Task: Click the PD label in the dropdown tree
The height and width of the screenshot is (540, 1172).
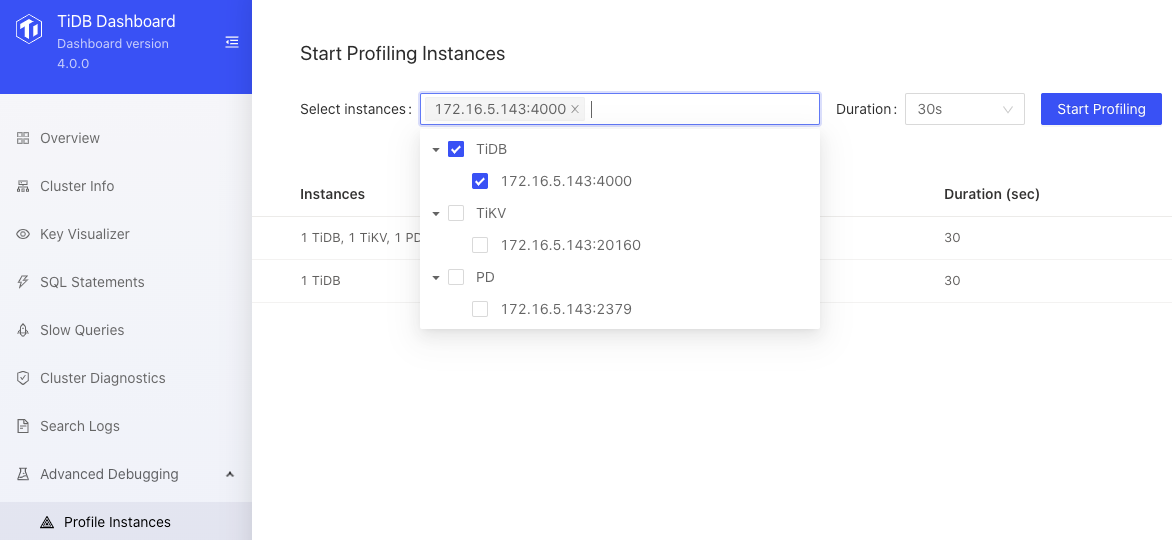Action: coord(485,277)
